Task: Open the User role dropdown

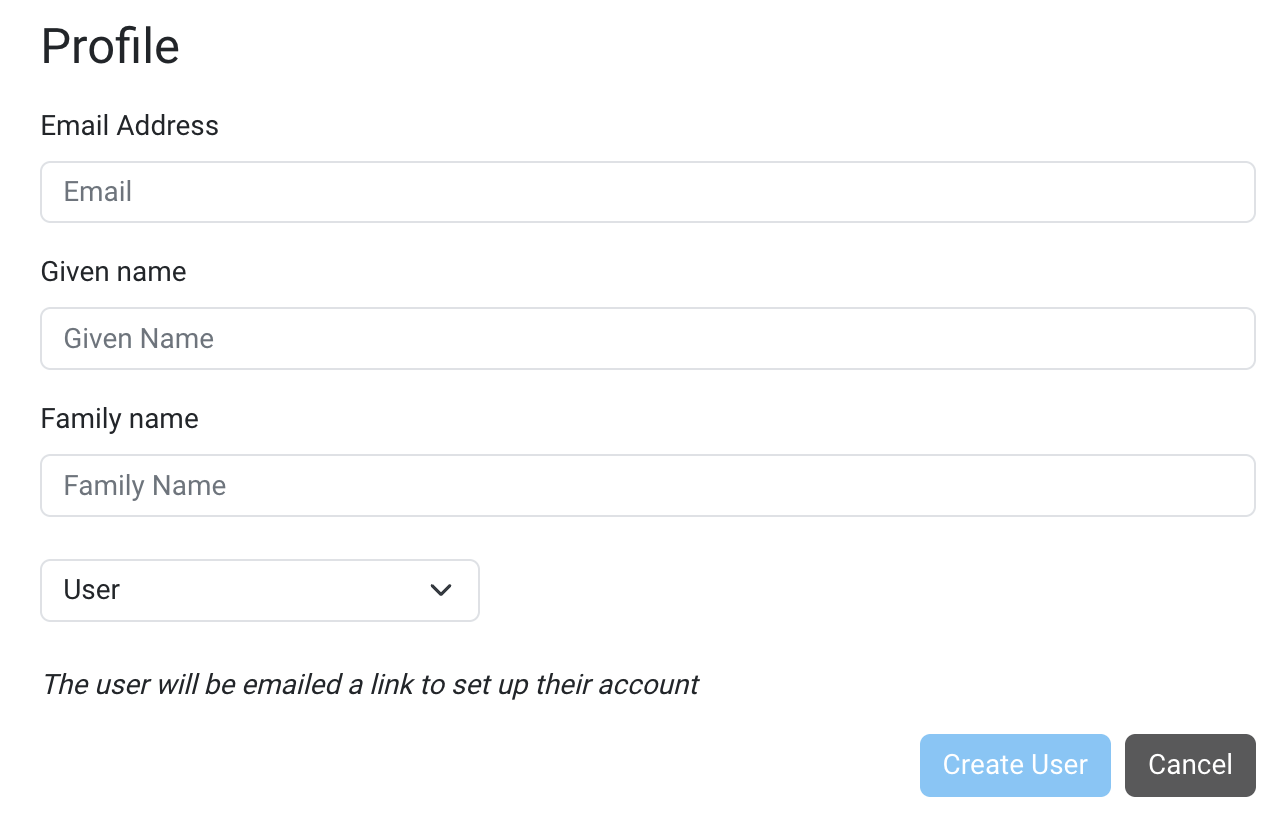Action: point(259,590)
